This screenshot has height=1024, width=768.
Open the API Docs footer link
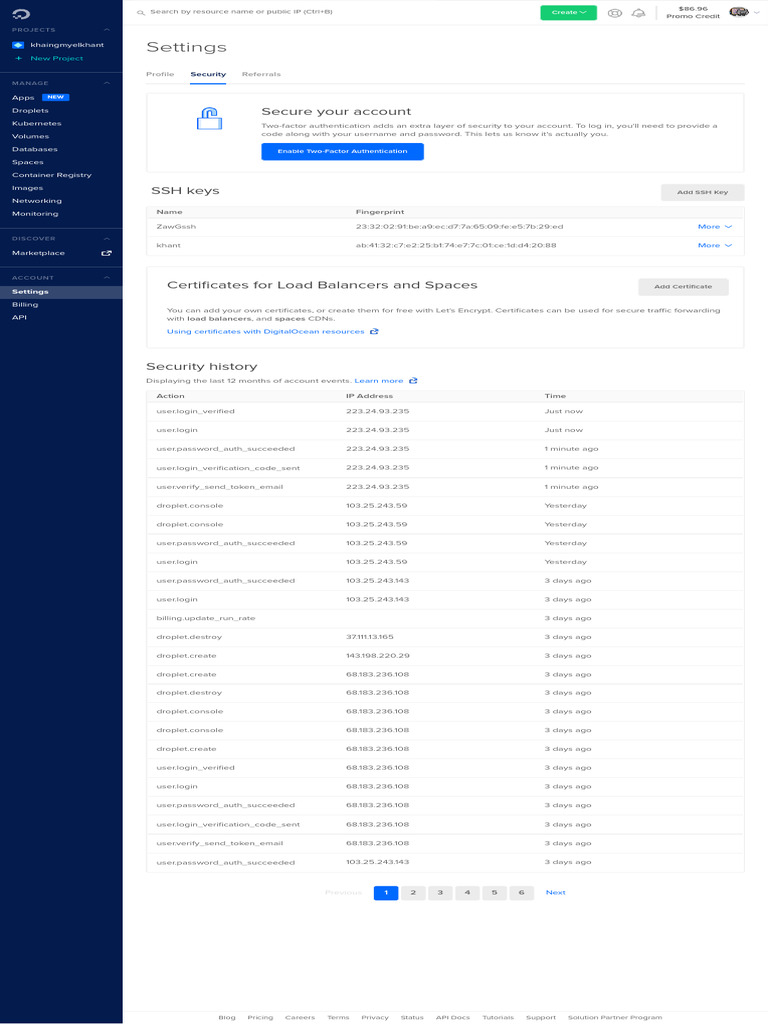pyautogui.click(x=453, y=1017)
